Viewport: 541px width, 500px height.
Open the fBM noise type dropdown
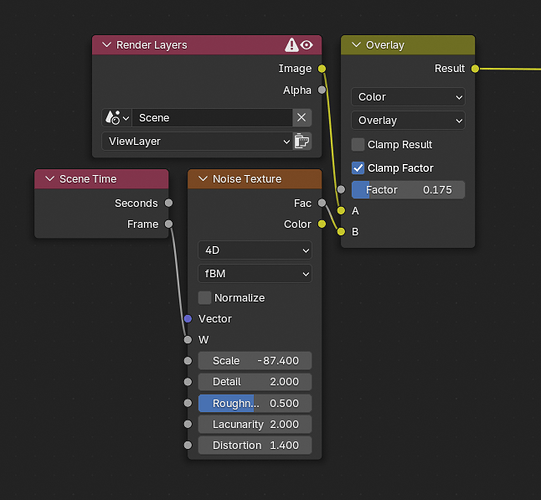(255, 274)
